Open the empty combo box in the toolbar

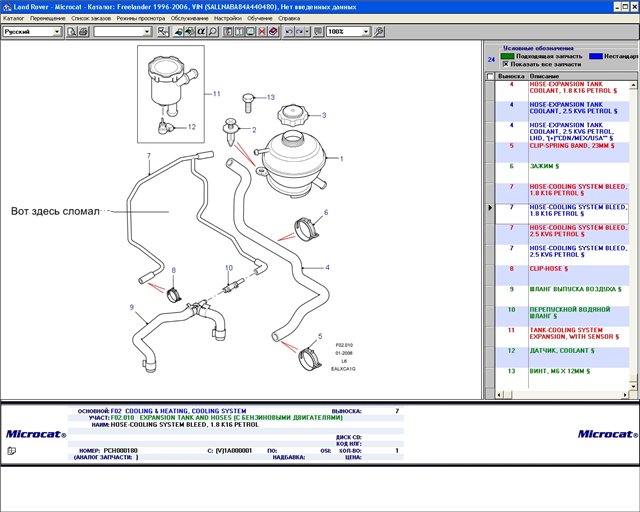147,31
